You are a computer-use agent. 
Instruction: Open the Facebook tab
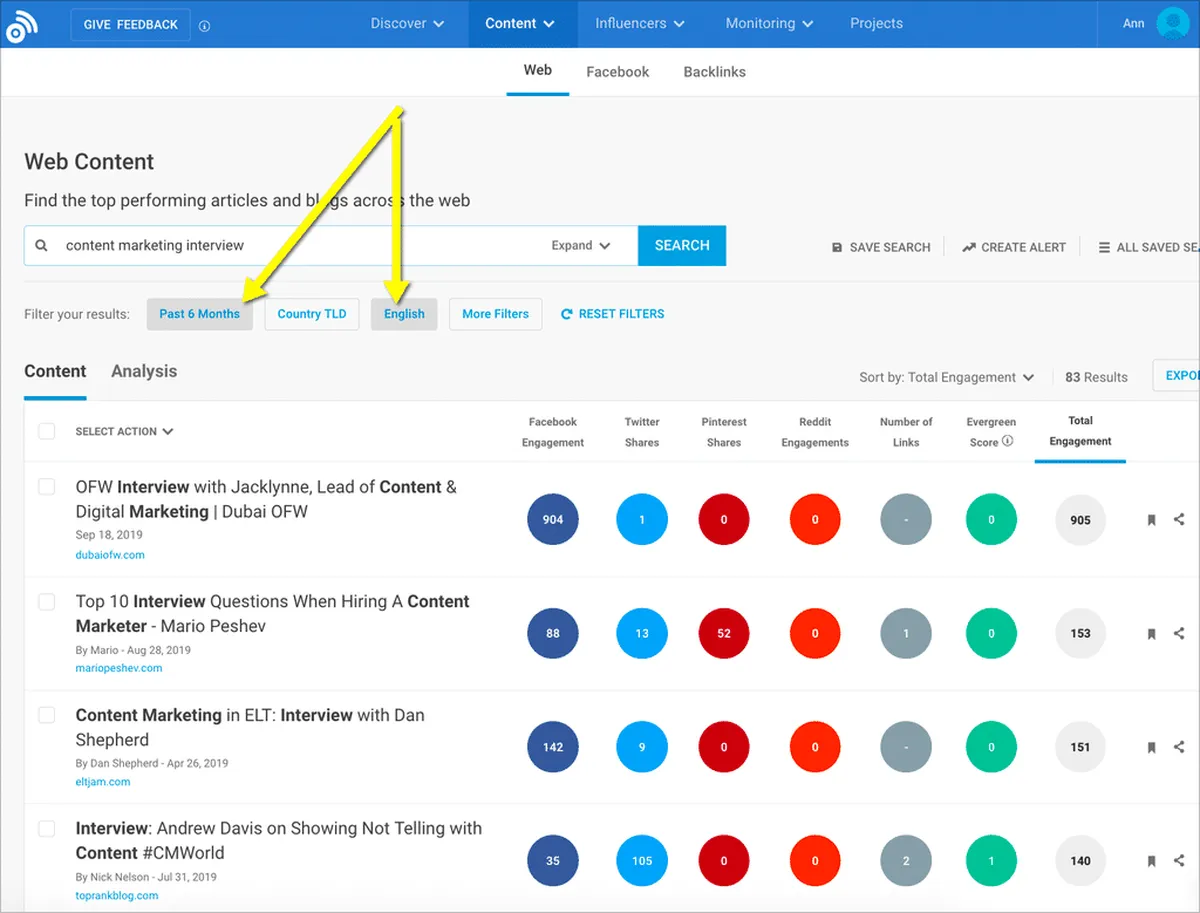[x=617, y=72]
